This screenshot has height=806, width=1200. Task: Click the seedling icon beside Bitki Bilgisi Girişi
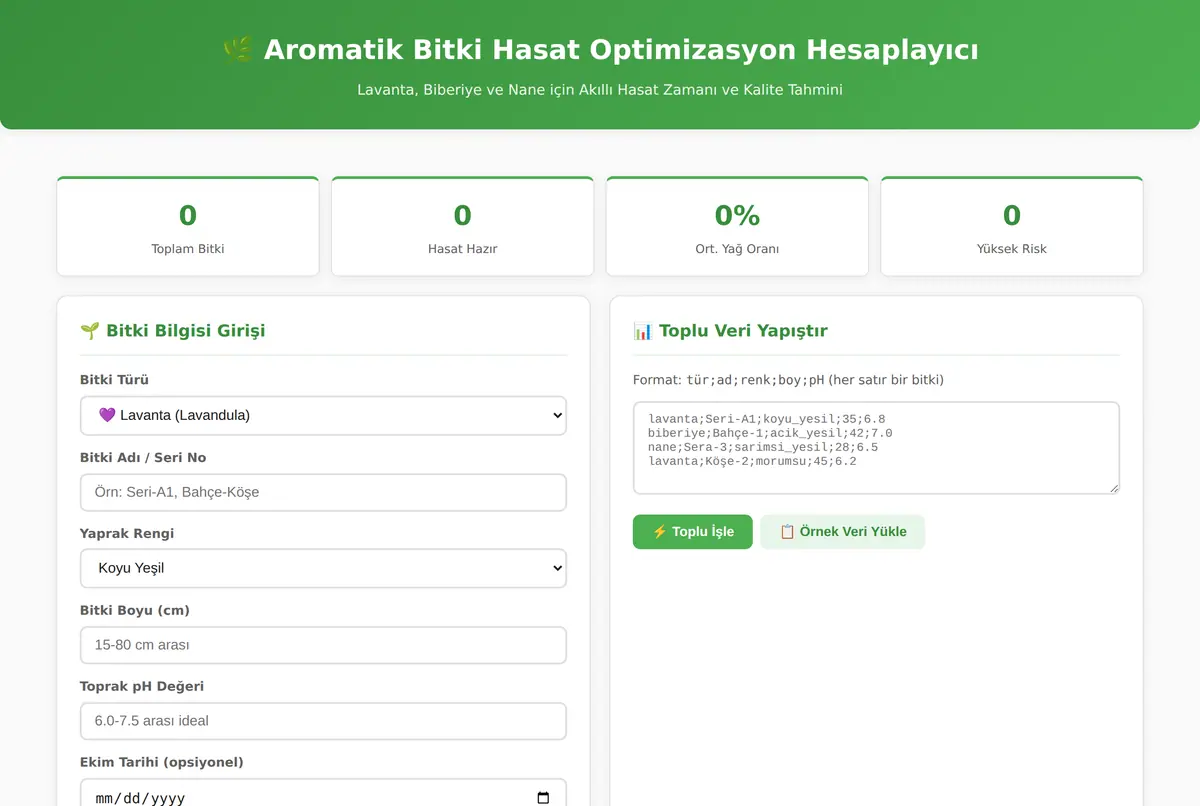click(89, 331)
